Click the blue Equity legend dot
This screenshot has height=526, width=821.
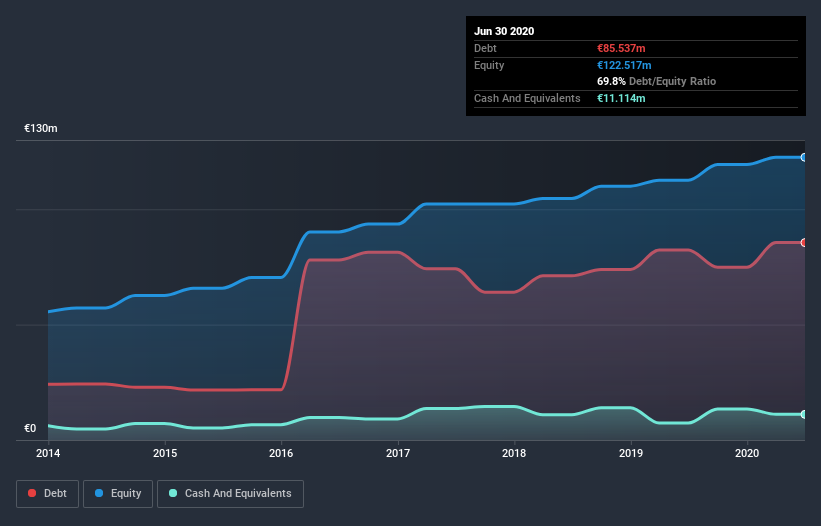[x=99, y=493]
